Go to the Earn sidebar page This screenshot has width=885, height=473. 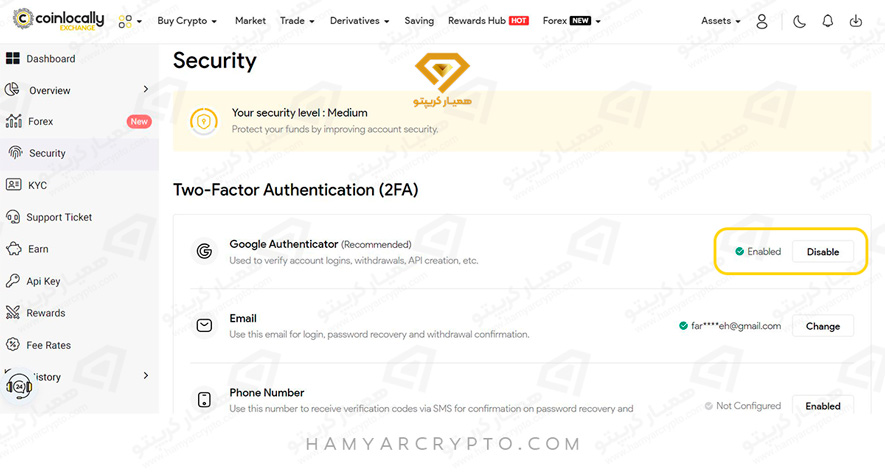click(x=38, y=249)
